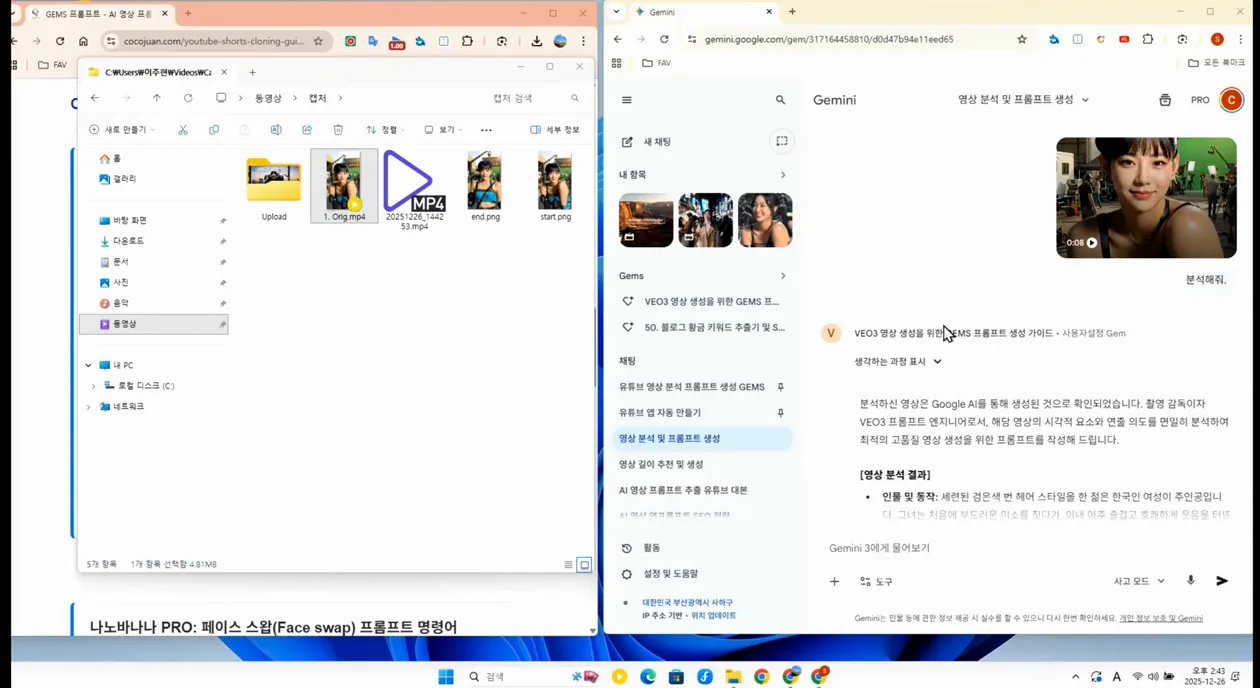Open temporary chat dashed-square icon in Gemini

pyautogui.click(x=782, y=141)
